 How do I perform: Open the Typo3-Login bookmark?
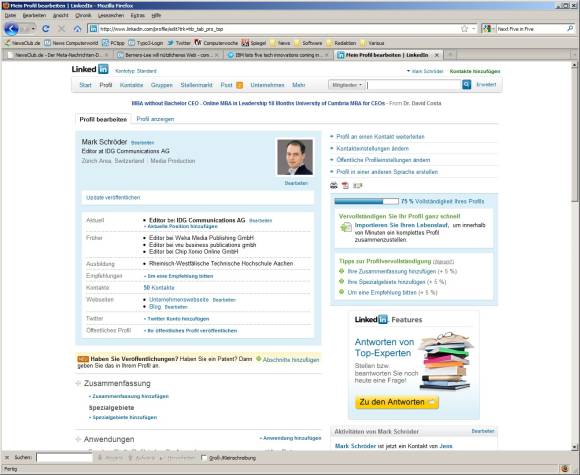146,43
